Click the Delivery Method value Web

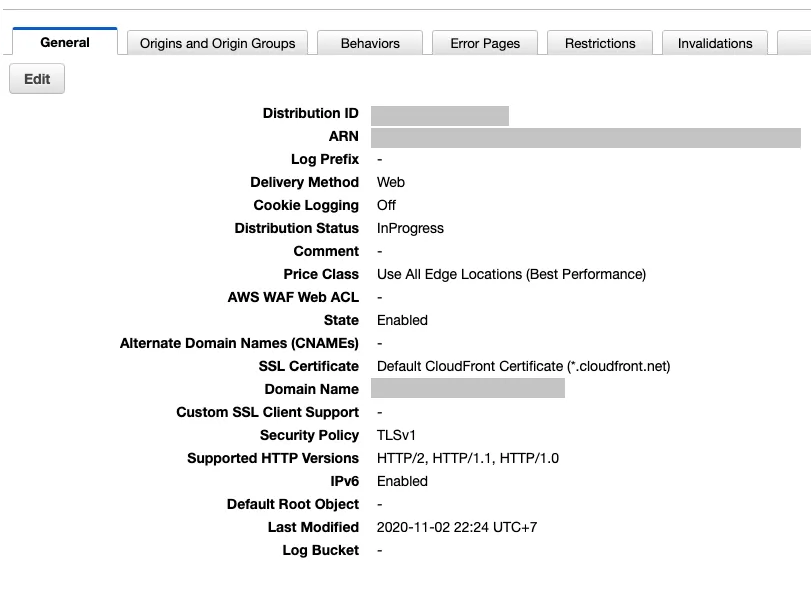[391, 182]
